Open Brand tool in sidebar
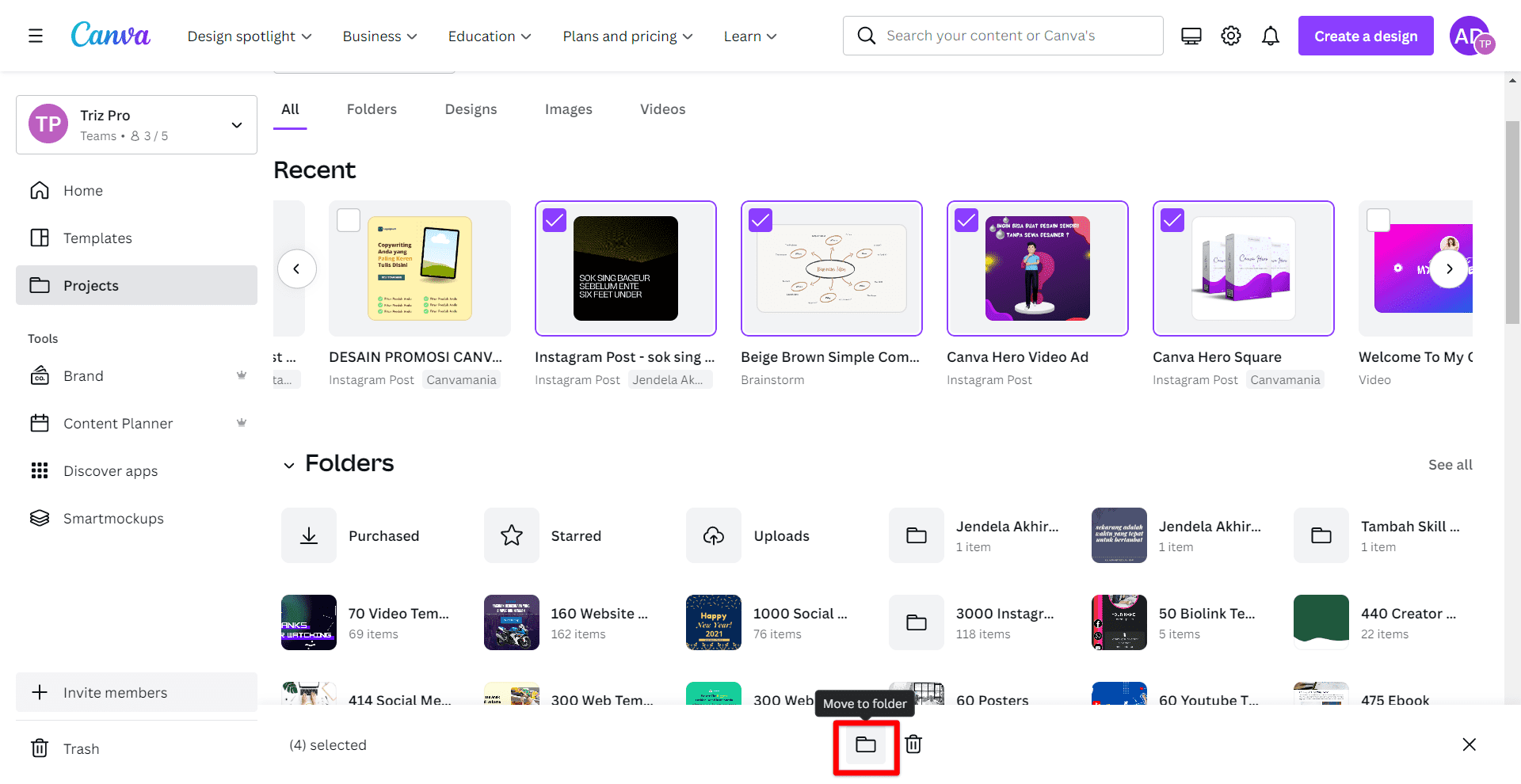The width and height of the screenshot is (1521, 784). click(136, 376)
